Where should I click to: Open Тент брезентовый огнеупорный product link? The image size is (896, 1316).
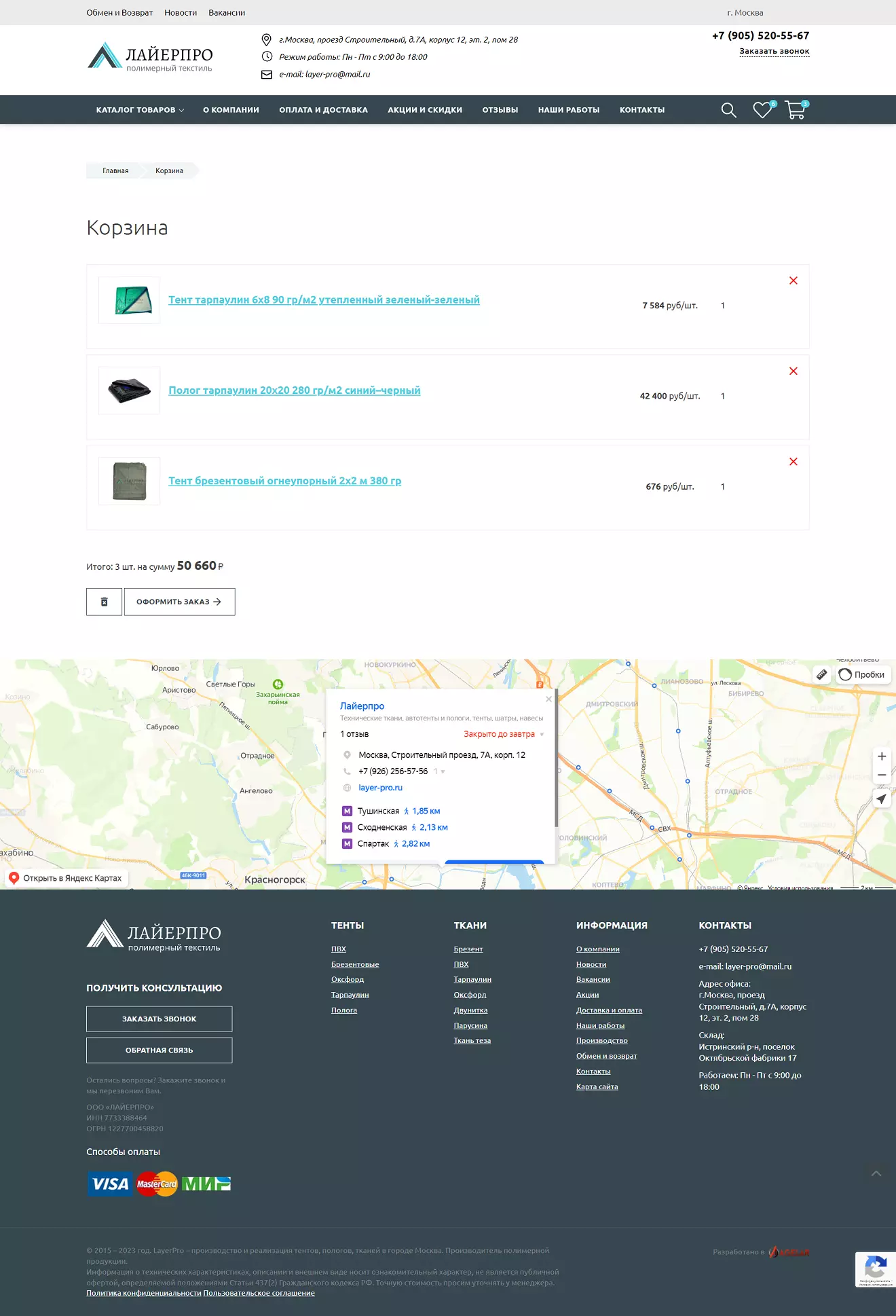pos(284,481)
